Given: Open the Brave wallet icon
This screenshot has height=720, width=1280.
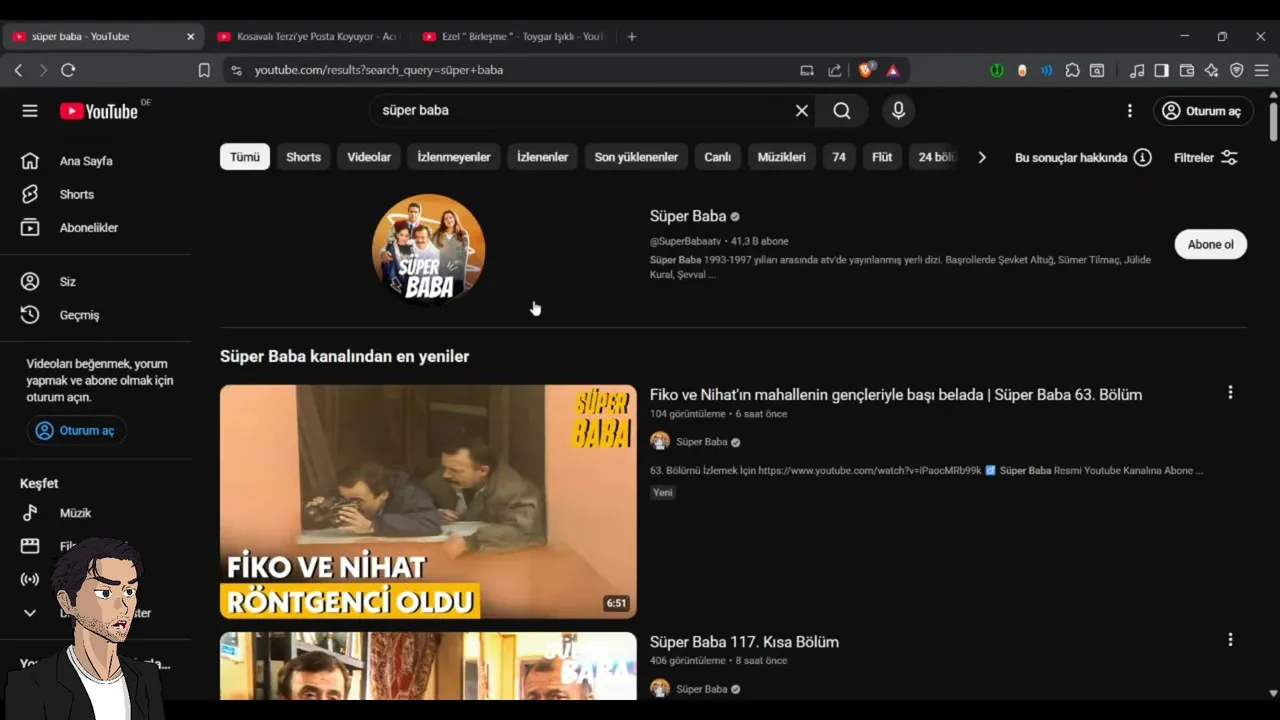Looking at the screenshot, I should (1187, 70).
